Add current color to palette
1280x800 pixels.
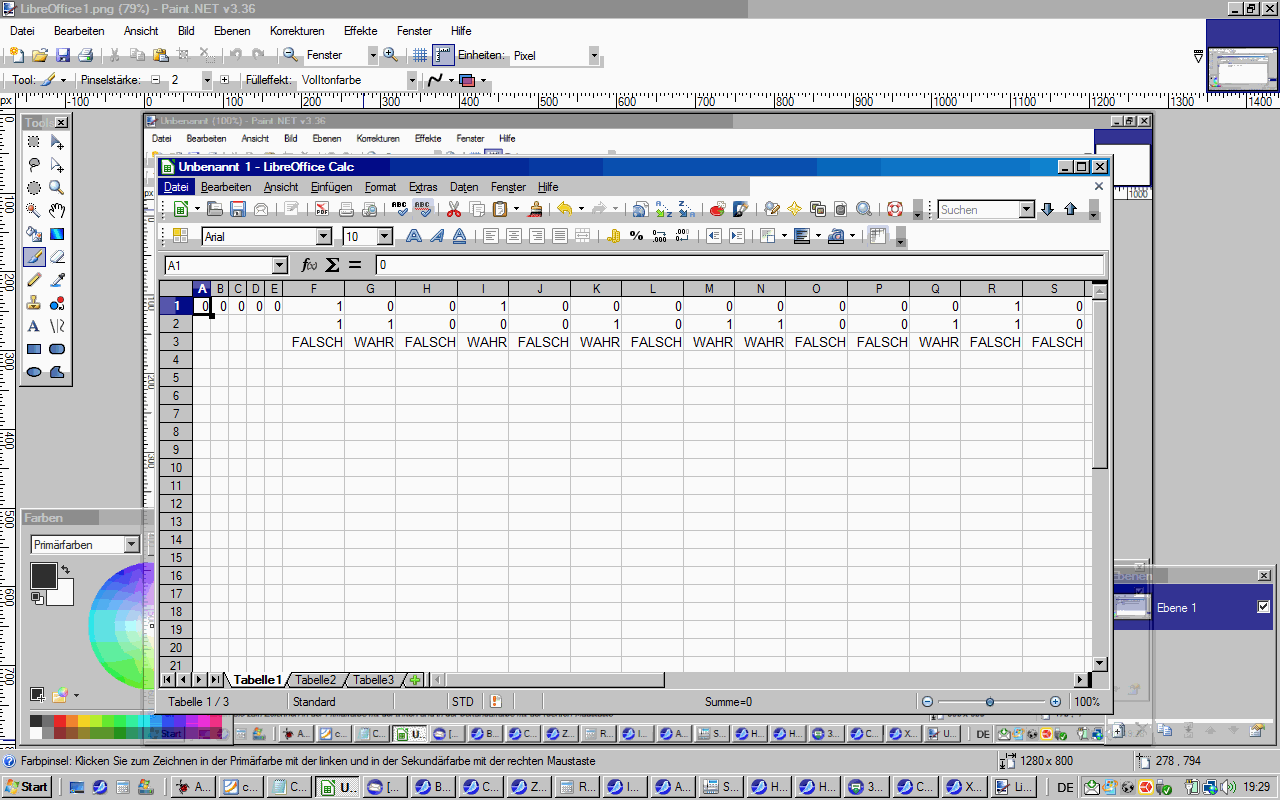pyautogui.click(x=37, y=694)
